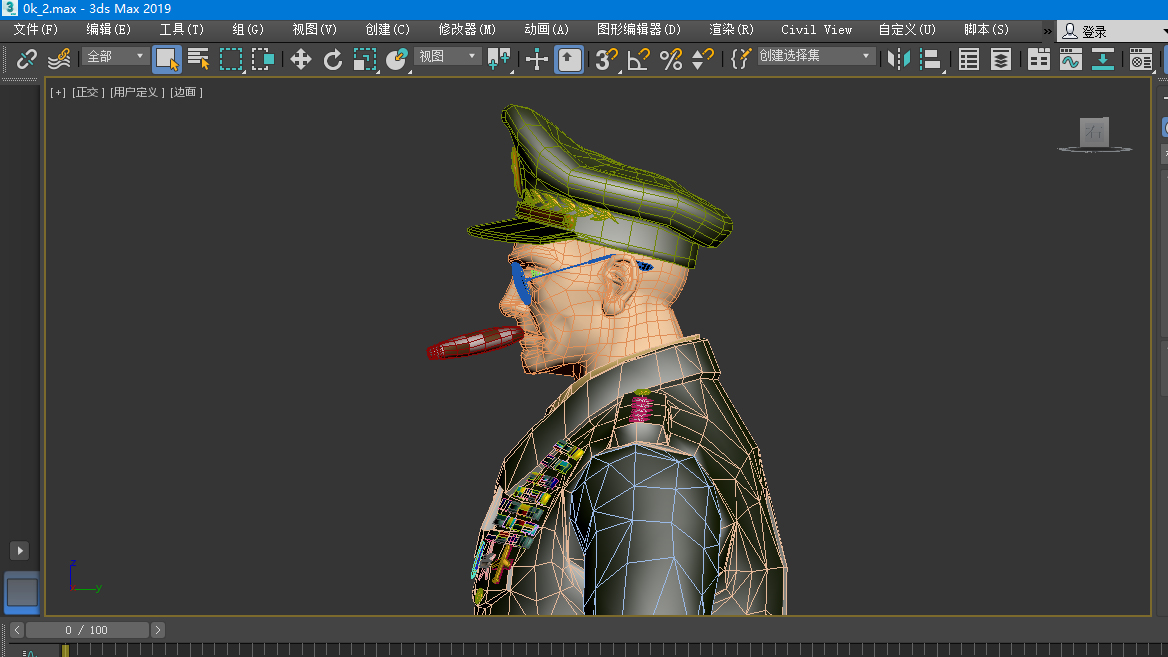Open the Layer Explorer icon

click(1001, 59)
